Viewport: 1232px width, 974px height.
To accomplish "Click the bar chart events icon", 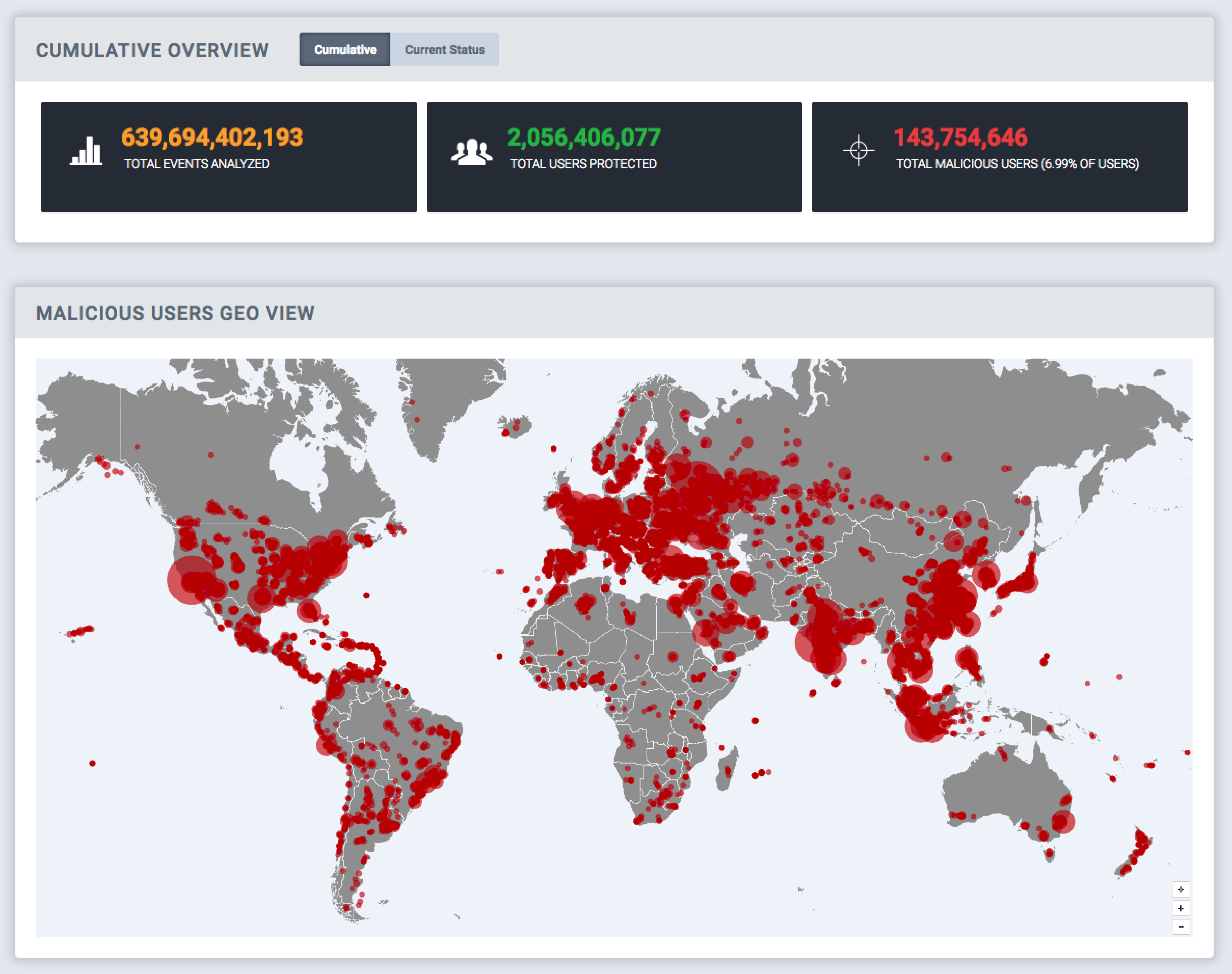I will pyautogui.click(x=86, y=151).
